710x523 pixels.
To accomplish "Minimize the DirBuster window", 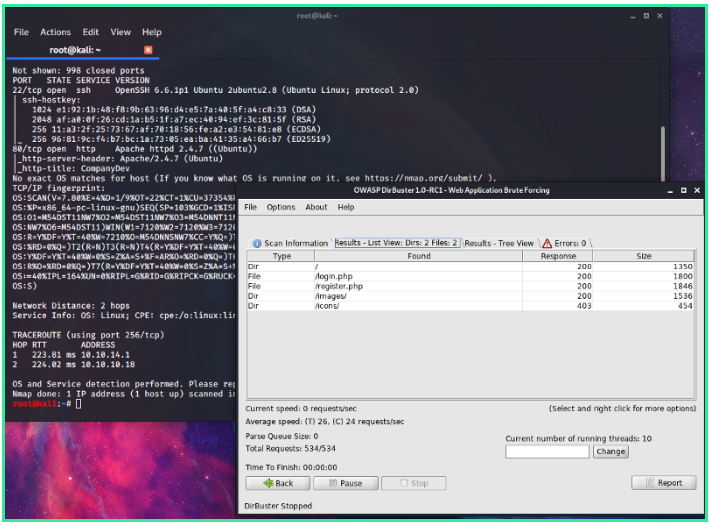I will coord(670,191).
